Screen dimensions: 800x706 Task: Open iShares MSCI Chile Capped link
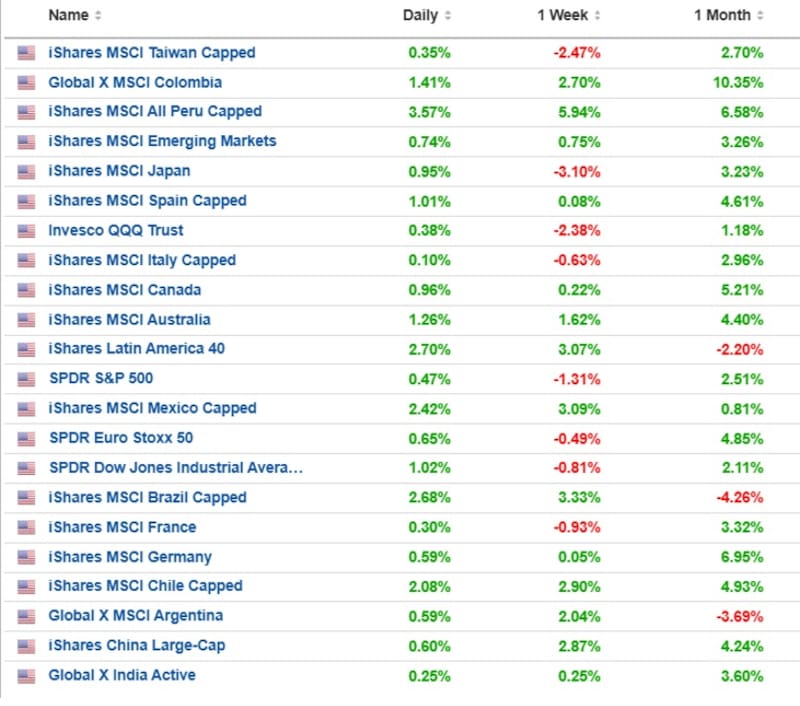coord(145,586)
